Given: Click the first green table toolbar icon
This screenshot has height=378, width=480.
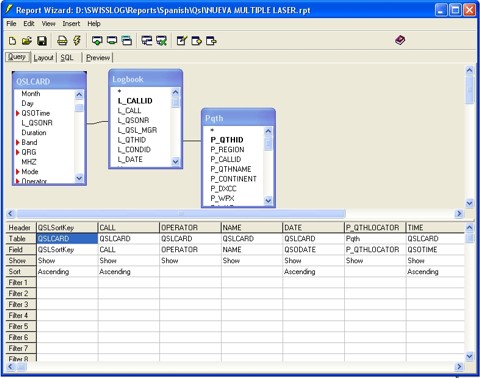Looking at the screenshot, I should coord(97,41).
